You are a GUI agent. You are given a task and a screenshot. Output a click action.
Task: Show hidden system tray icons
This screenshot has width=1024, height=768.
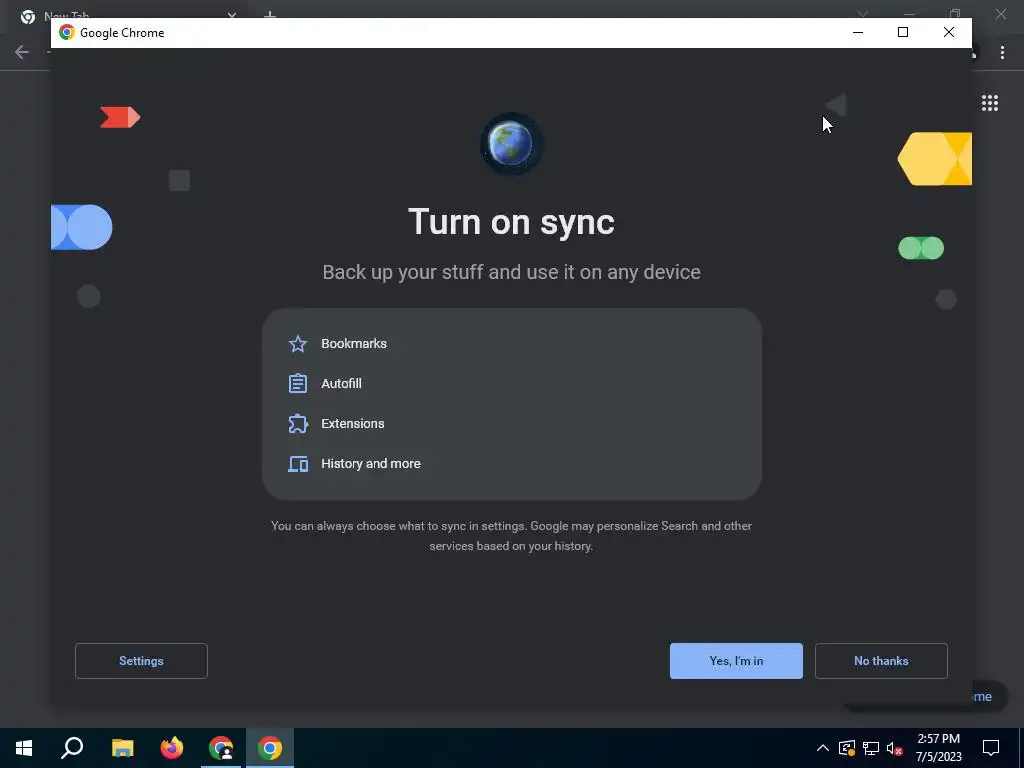pos(823,748)
